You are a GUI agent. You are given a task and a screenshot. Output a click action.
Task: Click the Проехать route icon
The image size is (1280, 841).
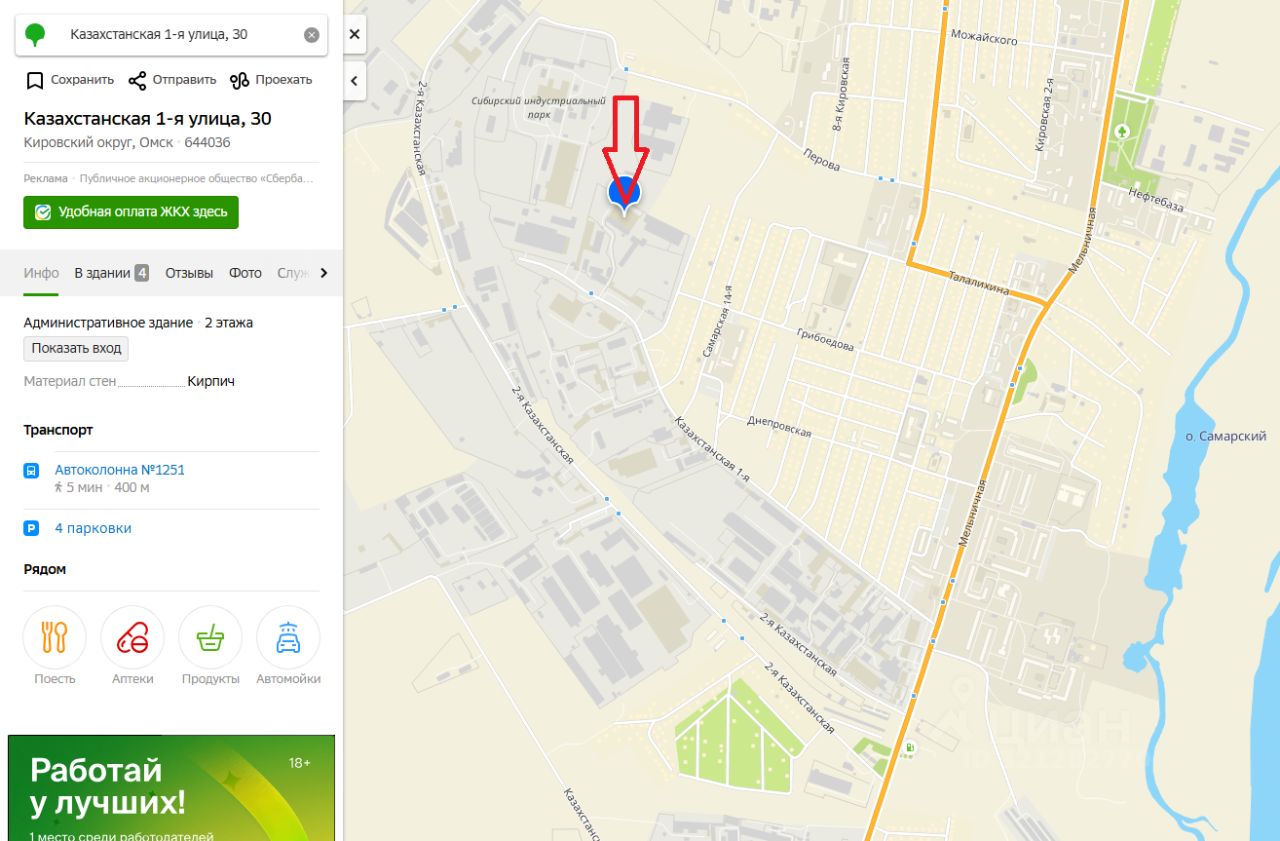coord(239,80)
